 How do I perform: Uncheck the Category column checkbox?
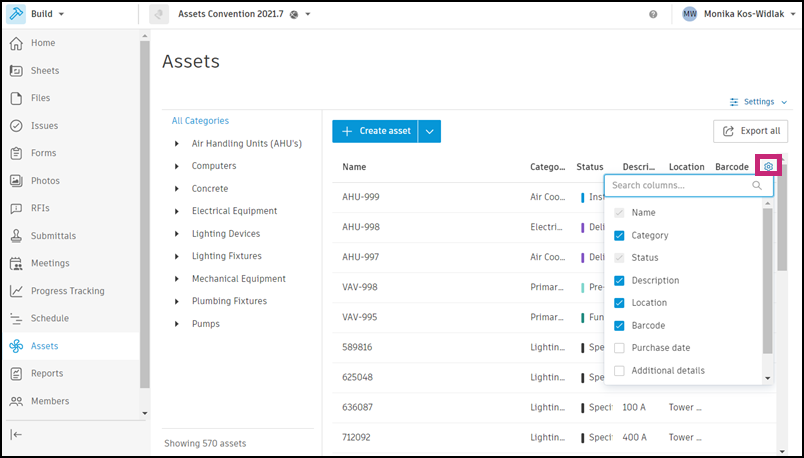click(x=619, y=235)
